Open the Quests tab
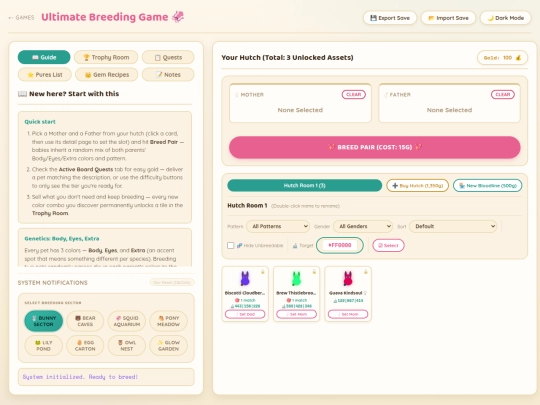The width and height of the screenshot is (540, 405). click(x=168, y=57)
